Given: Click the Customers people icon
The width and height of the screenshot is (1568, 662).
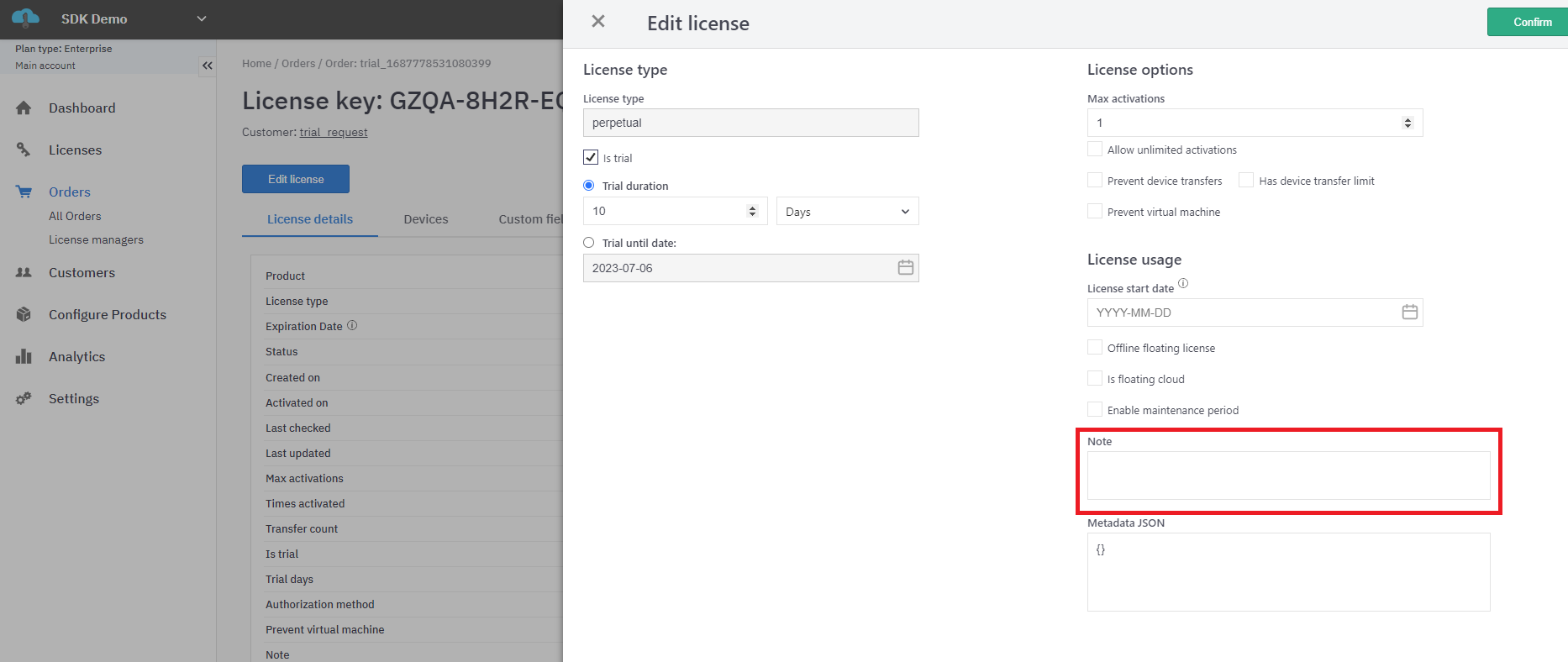Looking at the screenshot, I should (x=24, y=272).
